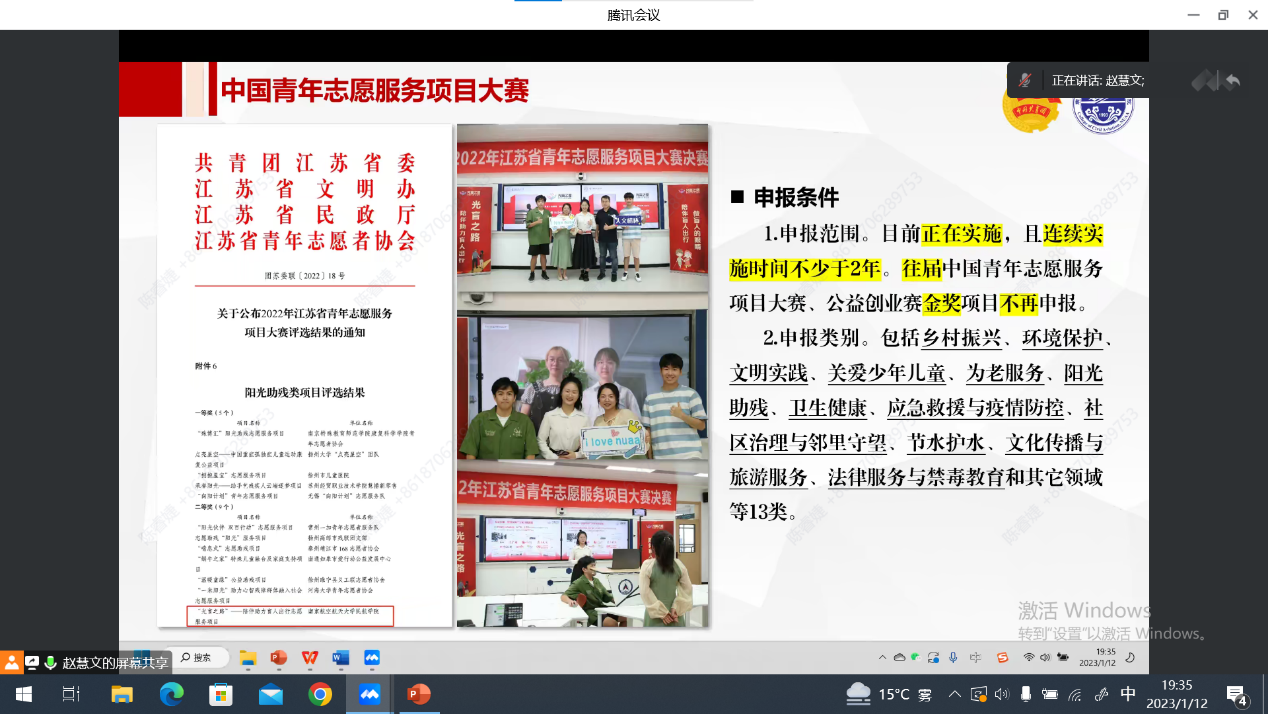Toggle the muted microphone in the speaking bar
1268x714 pixels.
(x=1025, y=80)
